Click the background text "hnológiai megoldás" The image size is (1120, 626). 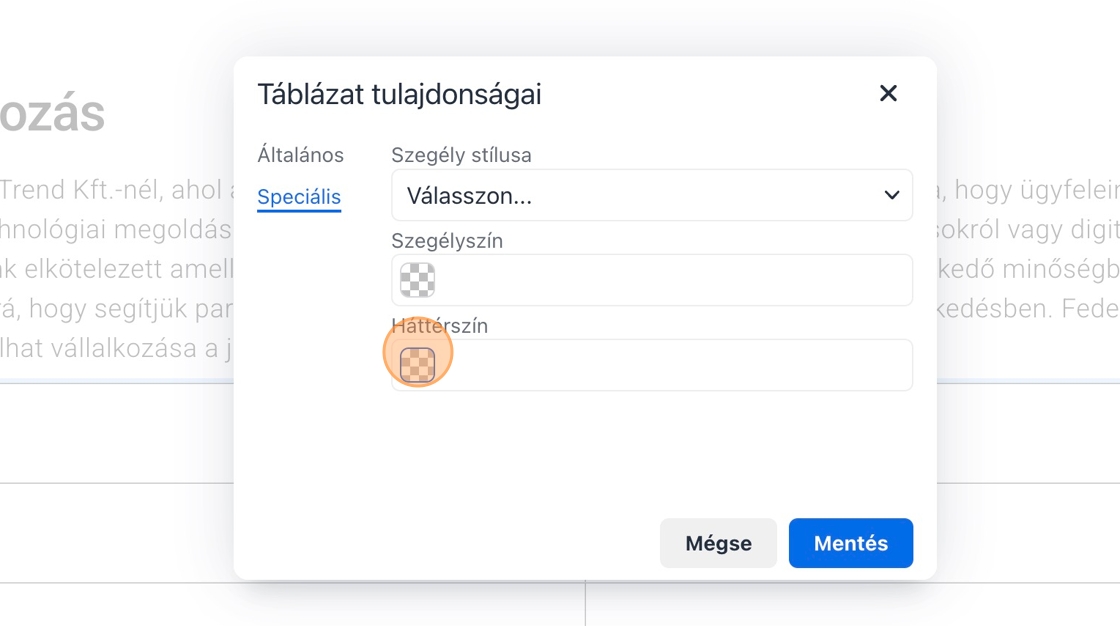point(115,229)
